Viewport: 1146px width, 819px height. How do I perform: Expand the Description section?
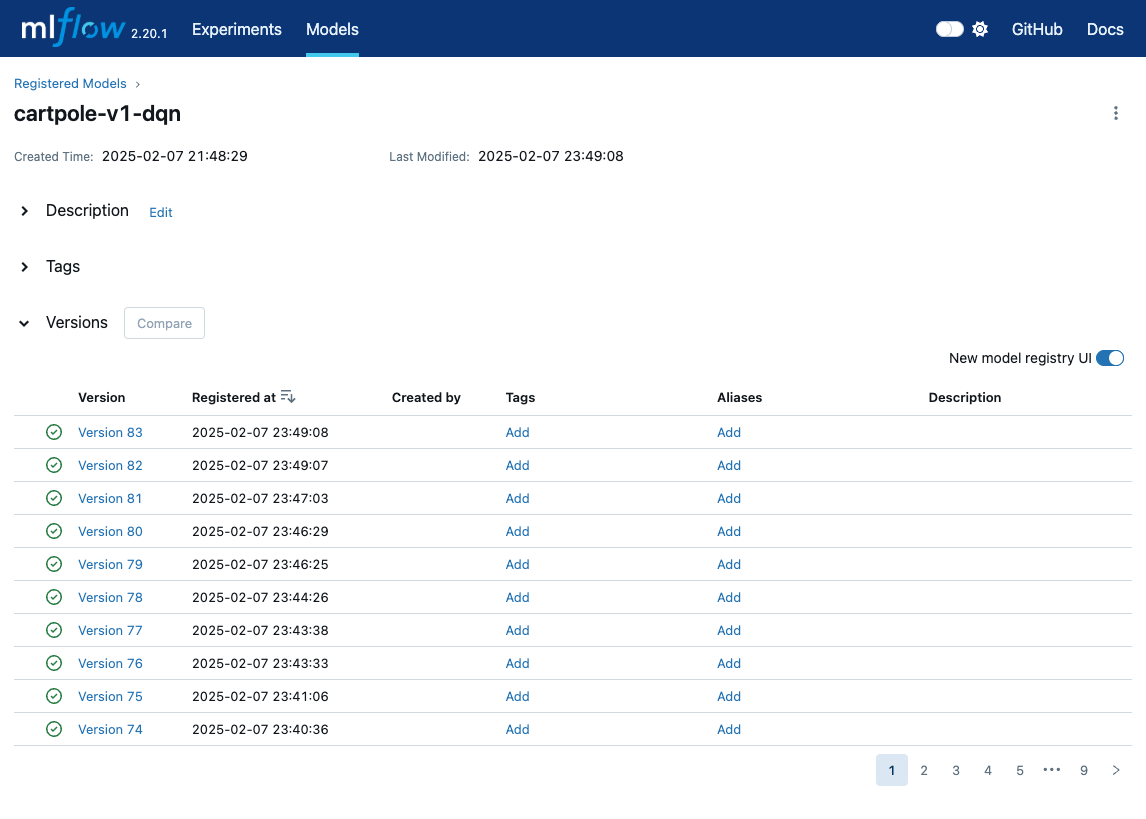25,211
